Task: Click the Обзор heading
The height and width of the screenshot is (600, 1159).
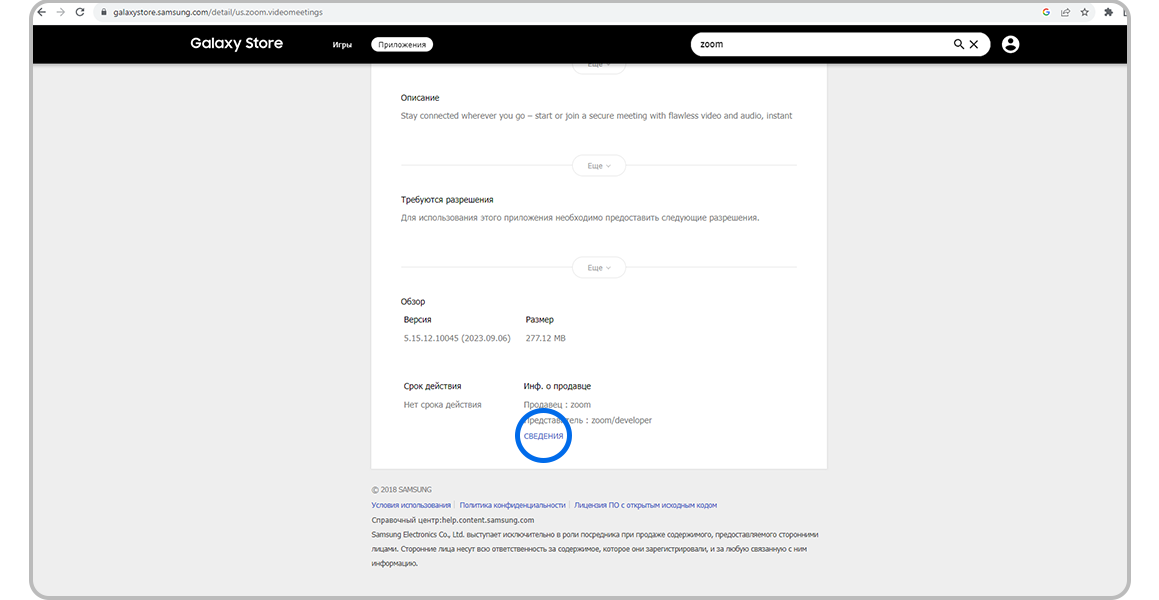Action: pyautogui.click(x=413, y=301)
